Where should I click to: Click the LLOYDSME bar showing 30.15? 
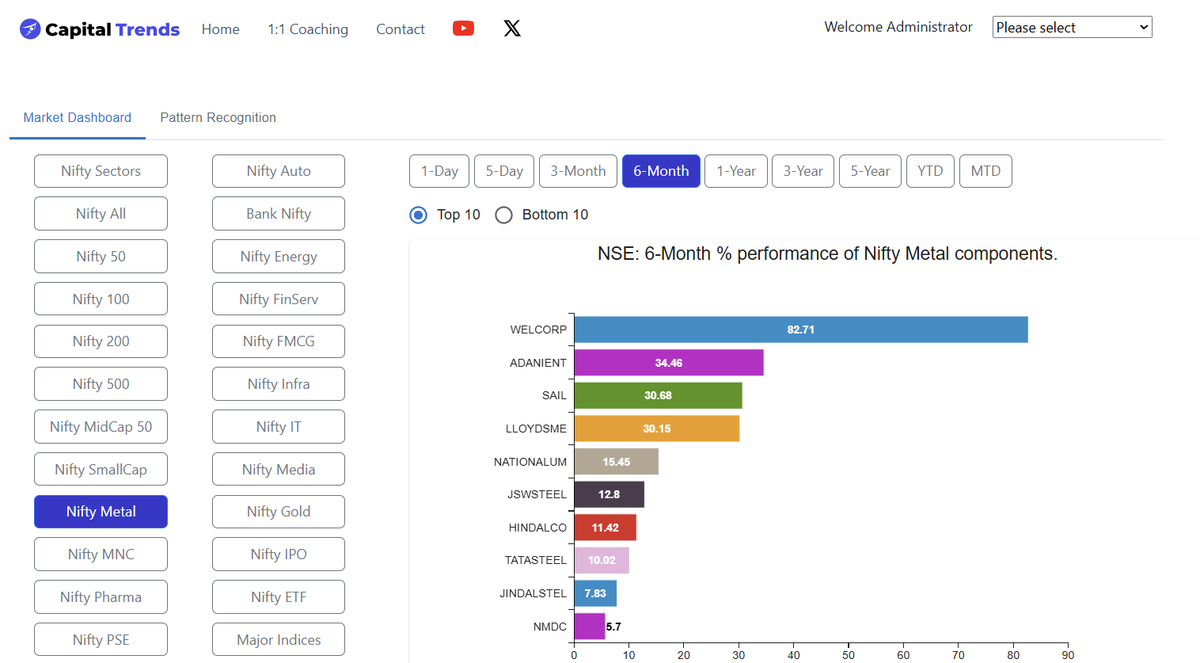tap(657, 429)
